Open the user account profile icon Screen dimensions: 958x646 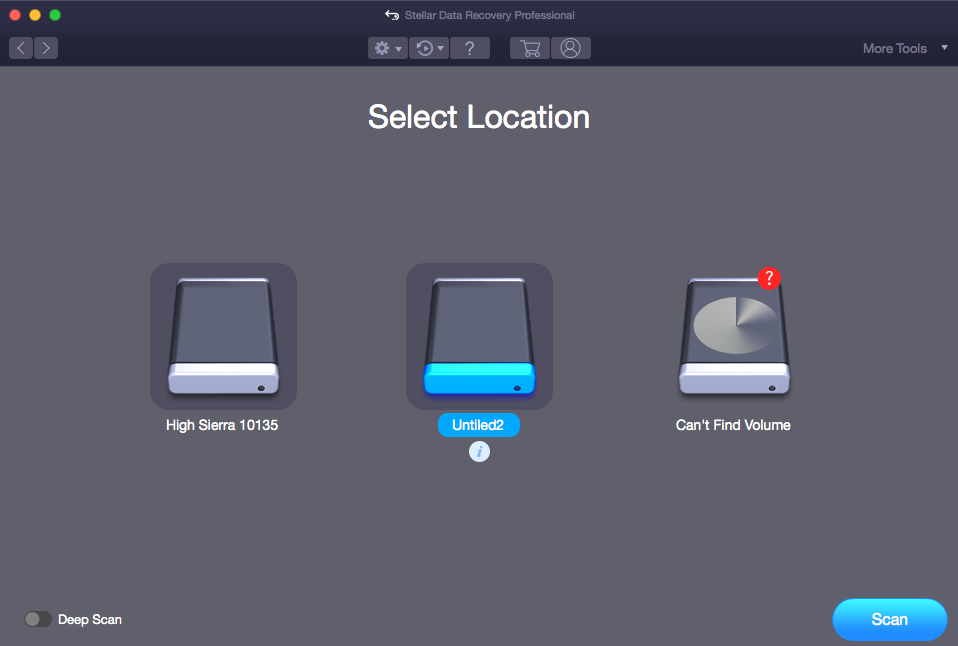(x=571, y=48)
